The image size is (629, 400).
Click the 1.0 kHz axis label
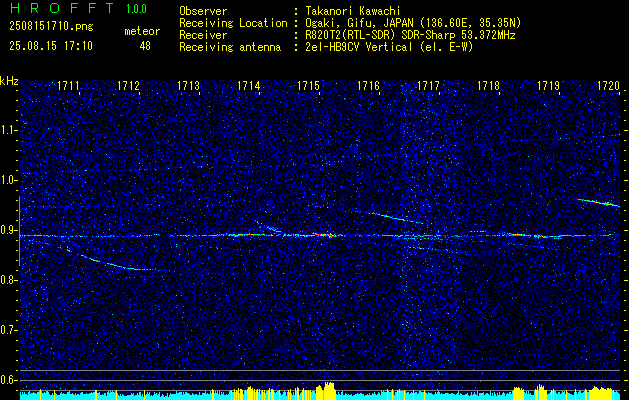point(8,180)
